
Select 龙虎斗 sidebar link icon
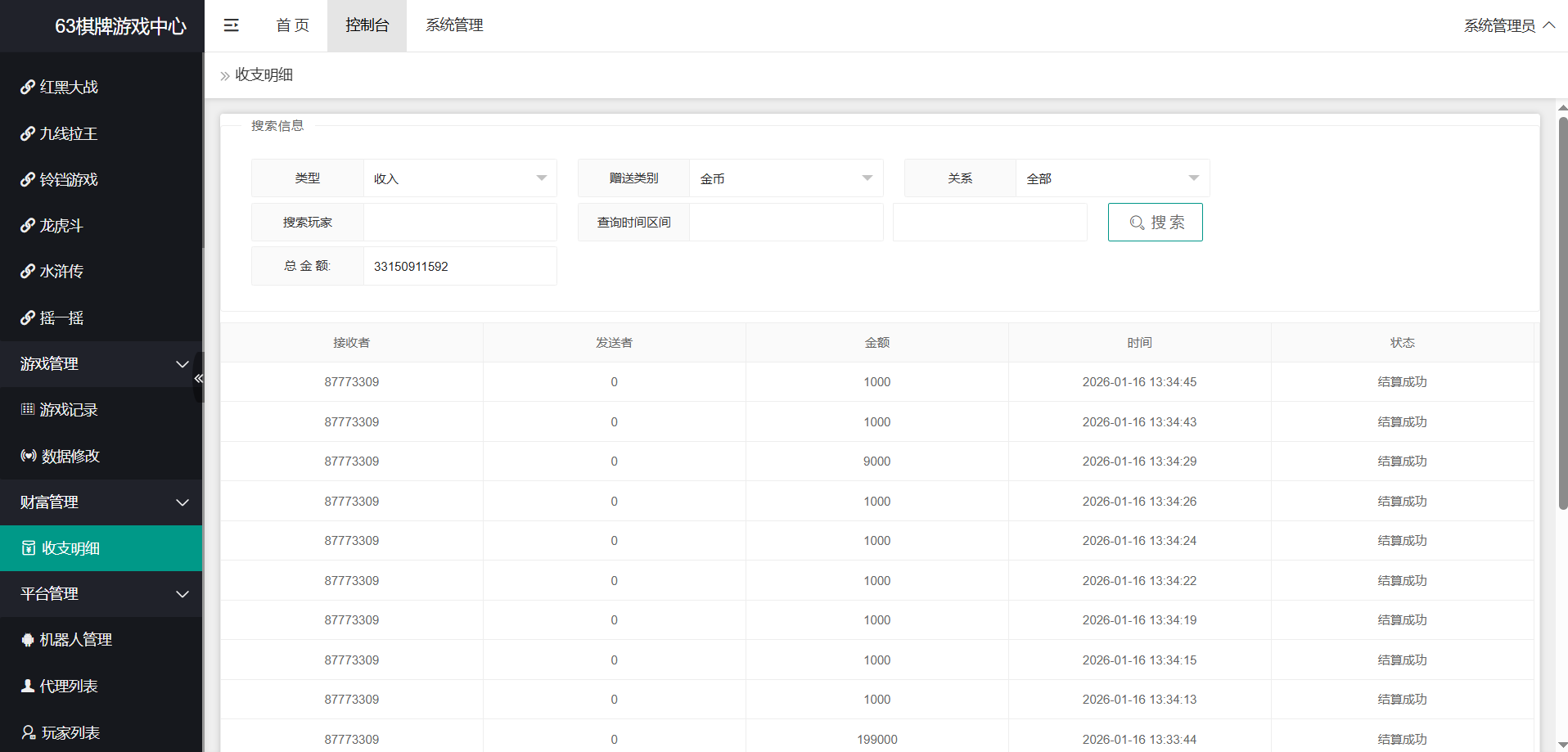click(28, 226)
